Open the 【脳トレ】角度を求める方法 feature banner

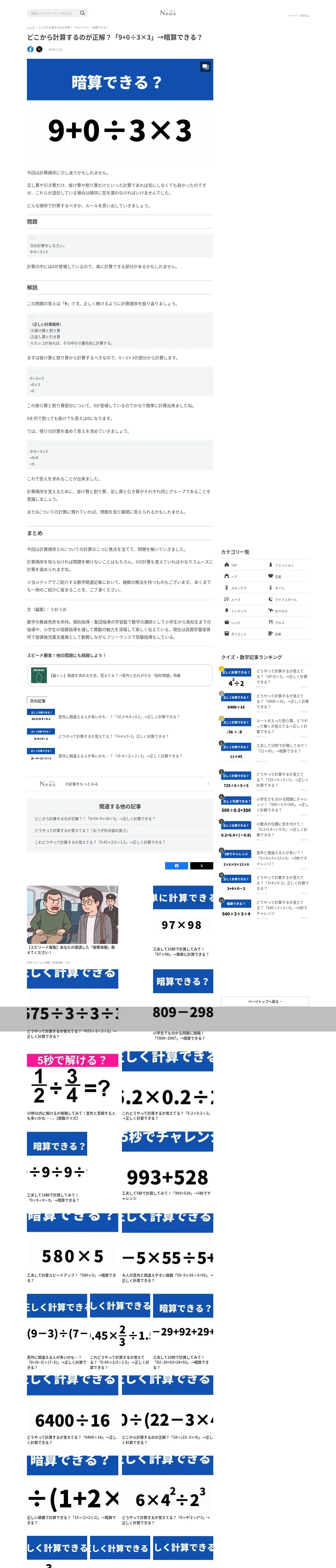(x=120, y=676)
